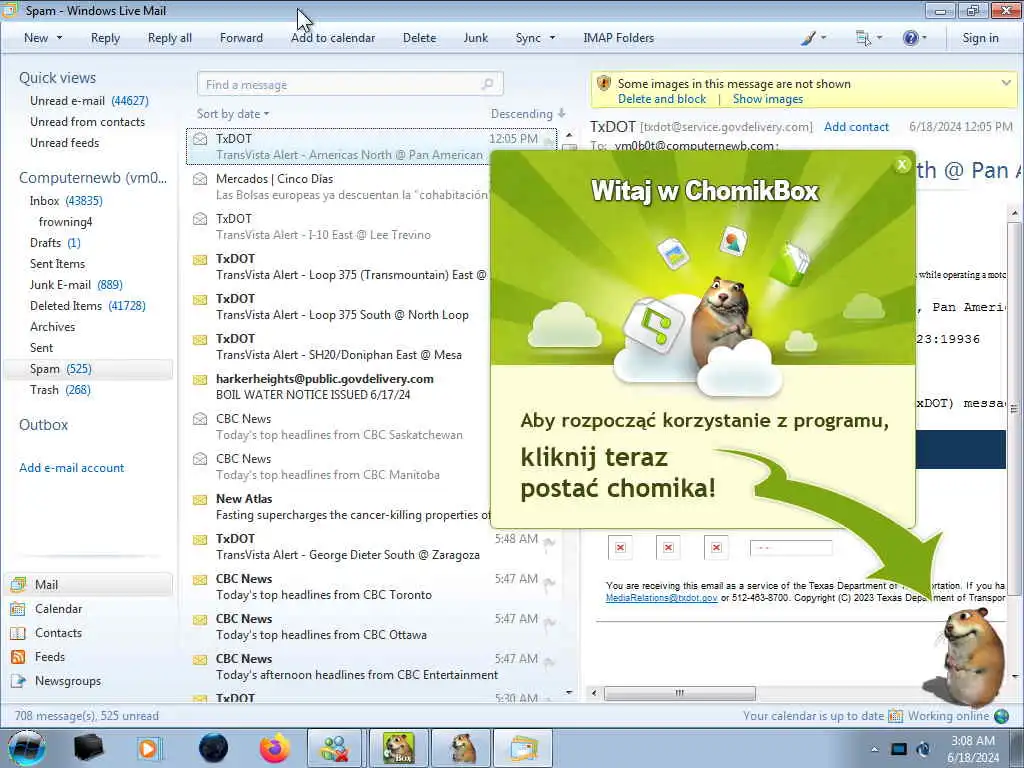This screenshot has width=1024, height=768.
Task: Open Feeds icon in navigation pane
Action: pyautogui.click(x=18, y=657)
